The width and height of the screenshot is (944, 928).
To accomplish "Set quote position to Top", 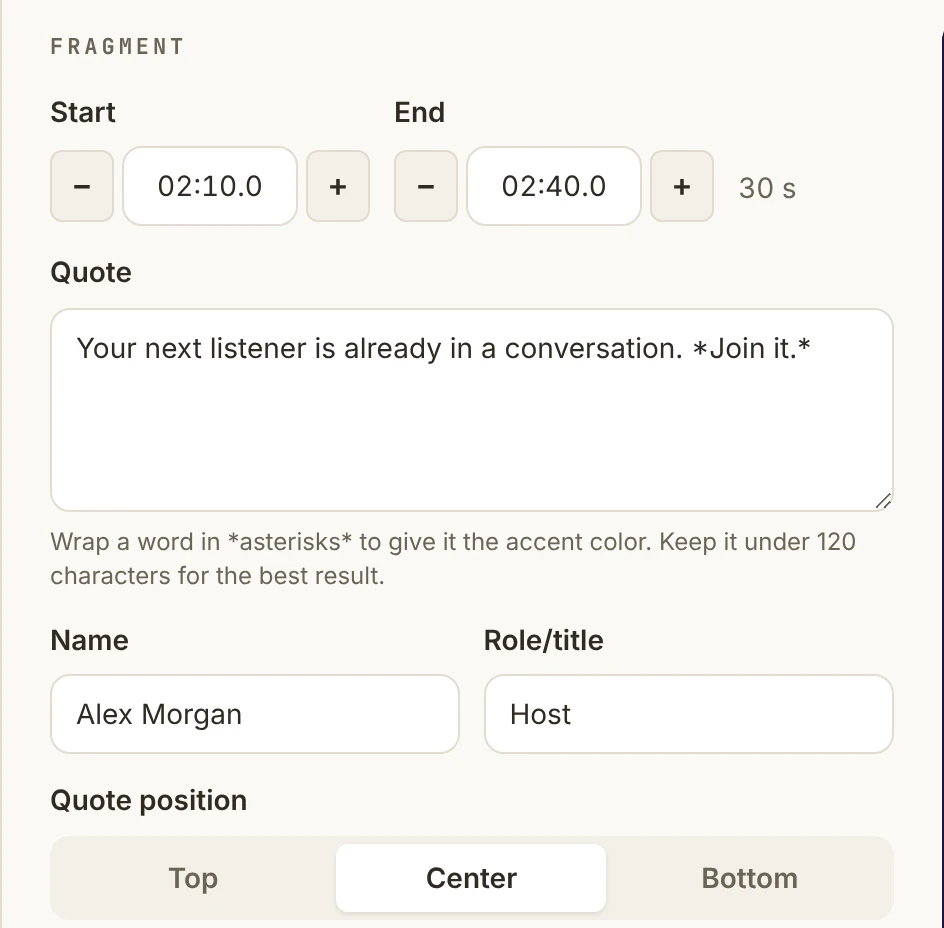I will 193,878.
